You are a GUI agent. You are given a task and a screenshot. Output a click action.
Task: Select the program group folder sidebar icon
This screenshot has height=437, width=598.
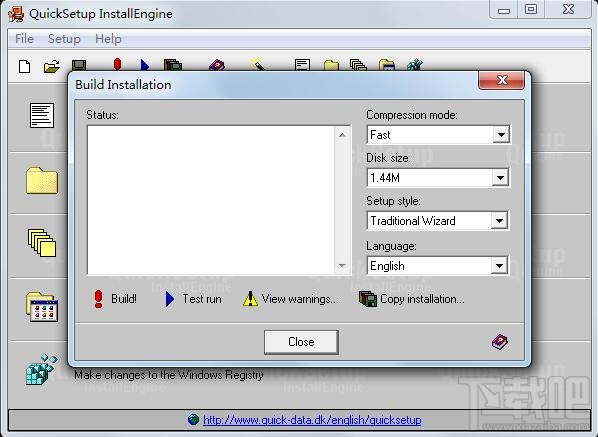coord(42,307)
